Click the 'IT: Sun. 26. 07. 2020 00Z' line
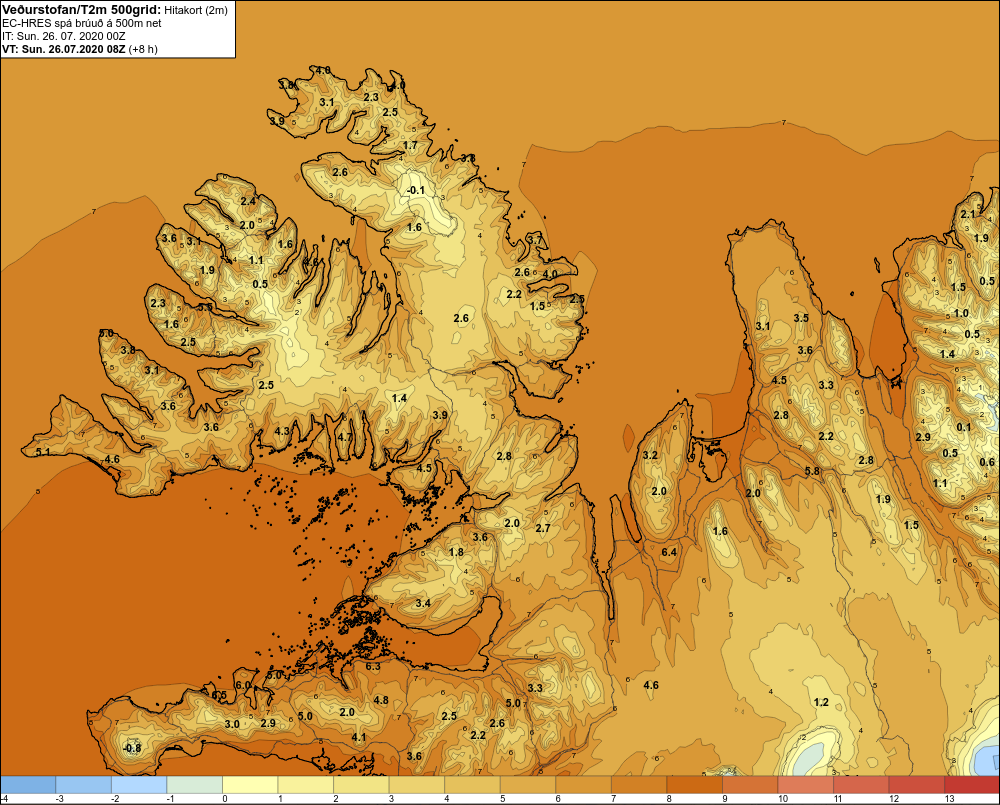This screenshot has width=1000, height=805. tap(64, 36)
